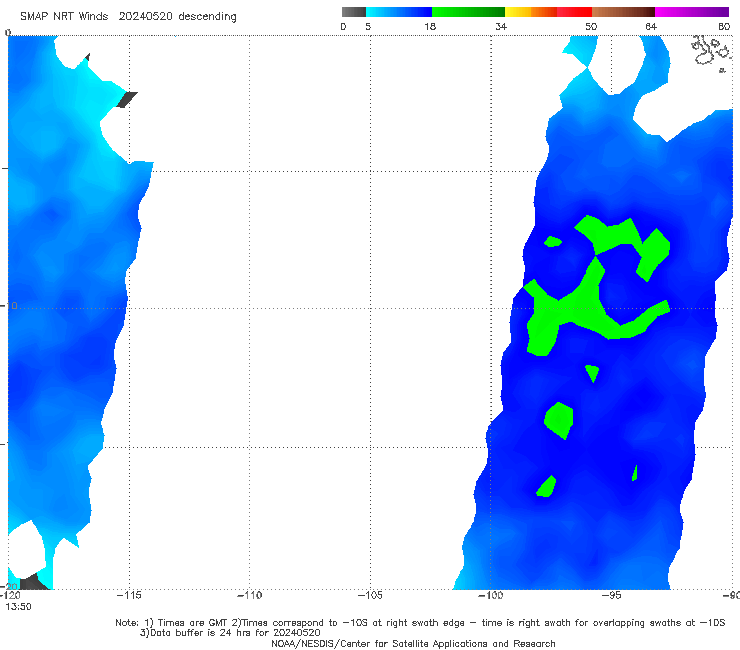Pick the brown segment of the color bar
740x650 pixels.
pos(623,12)
